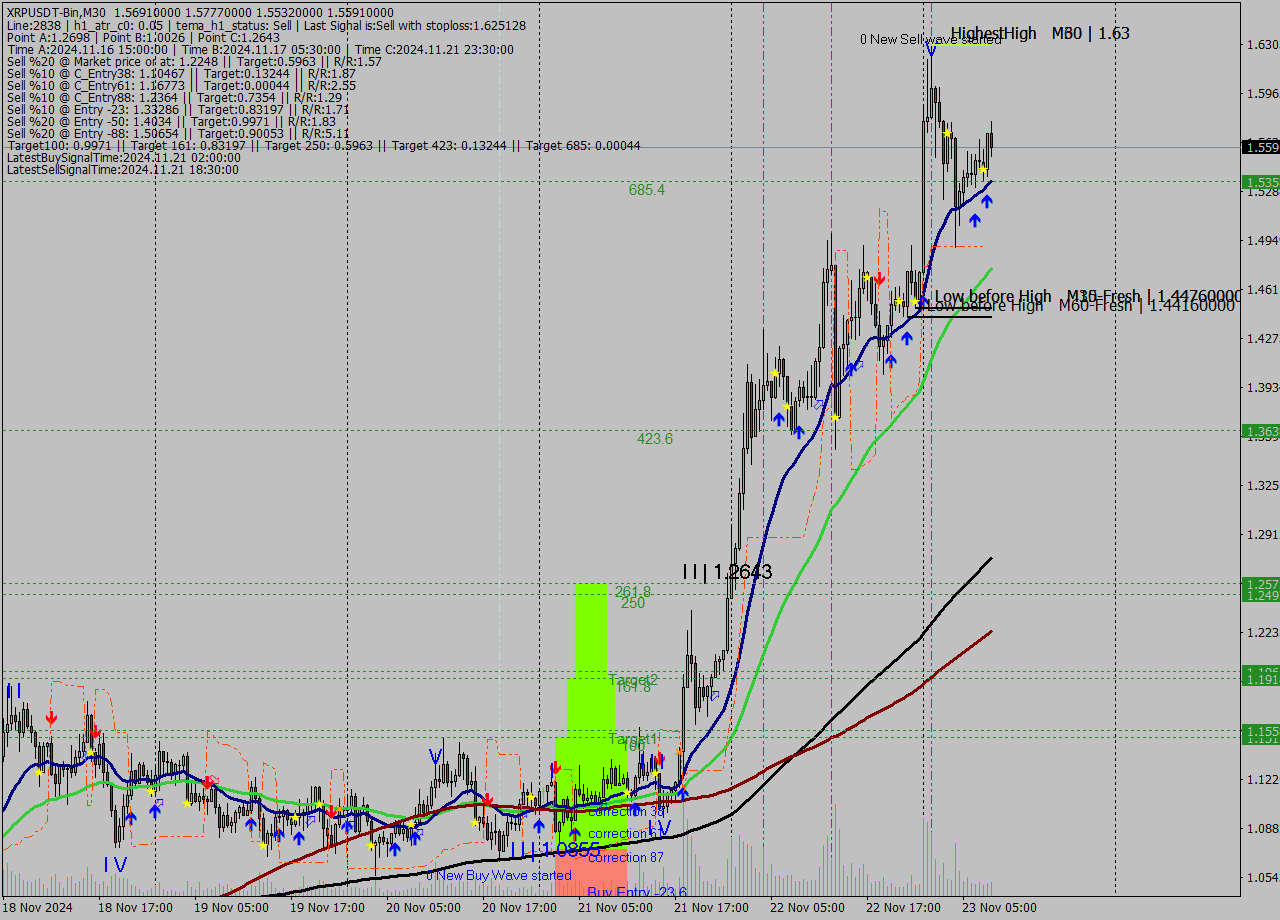The width and height of the screenshot is (1280, 920).
Task: Click the 'LatestBuySignalTime' line
Action: coord(123,157)
